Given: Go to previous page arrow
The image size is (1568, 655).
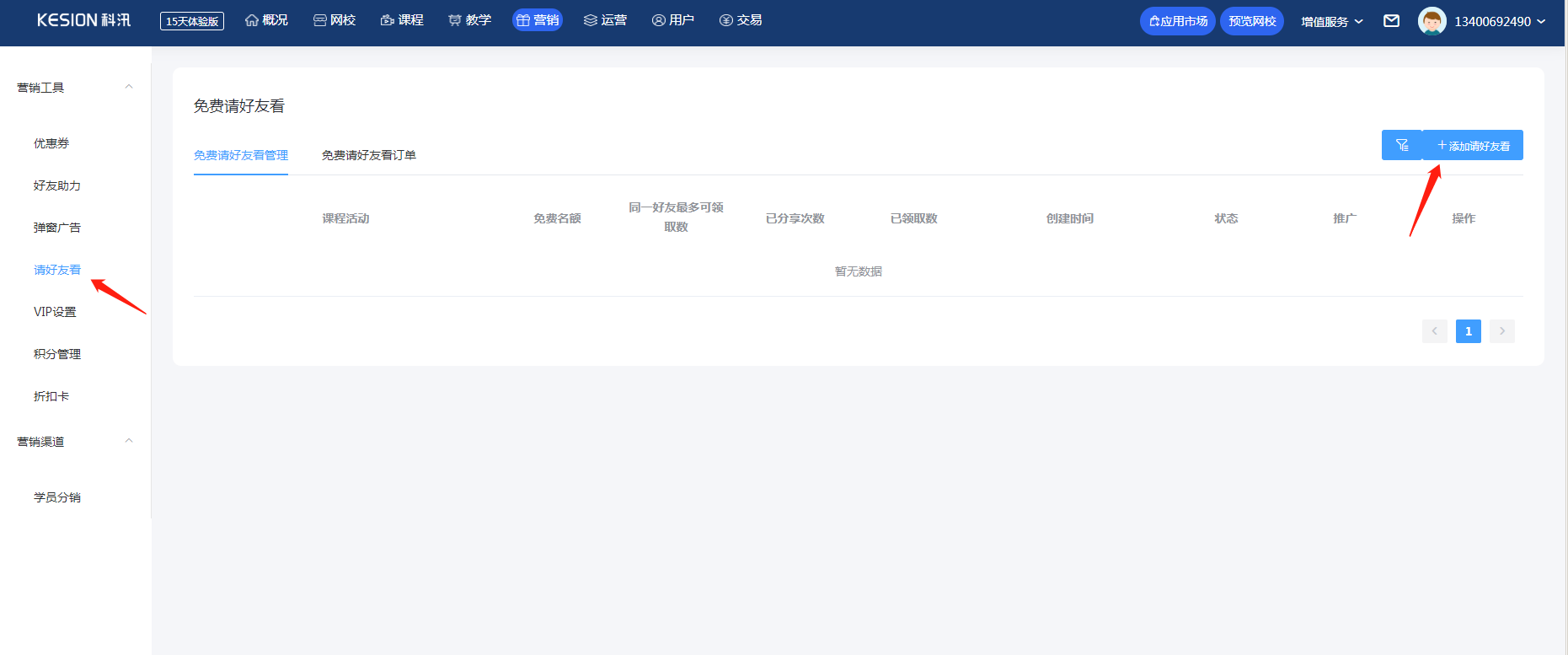Looking at the screenshot, I should click(1434, 331).
